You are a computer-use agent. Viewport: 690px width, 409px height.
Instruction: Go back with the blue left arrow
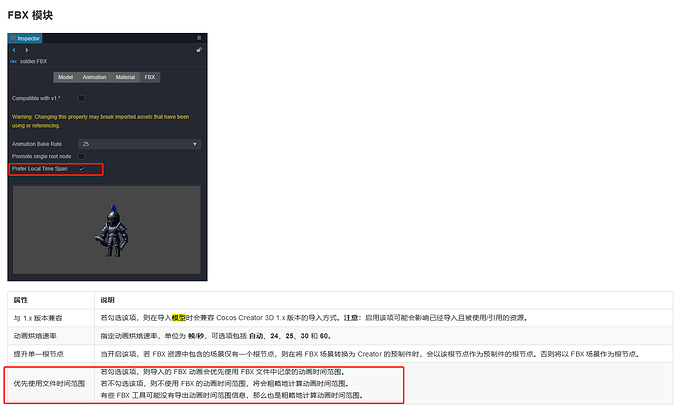point(14,50)
